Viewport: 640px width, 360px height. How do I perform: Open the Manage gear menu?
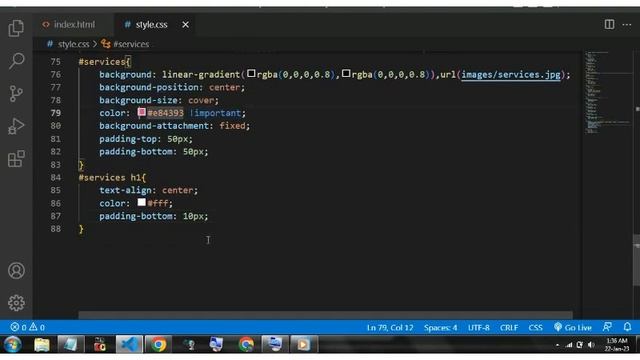point(16,303)
